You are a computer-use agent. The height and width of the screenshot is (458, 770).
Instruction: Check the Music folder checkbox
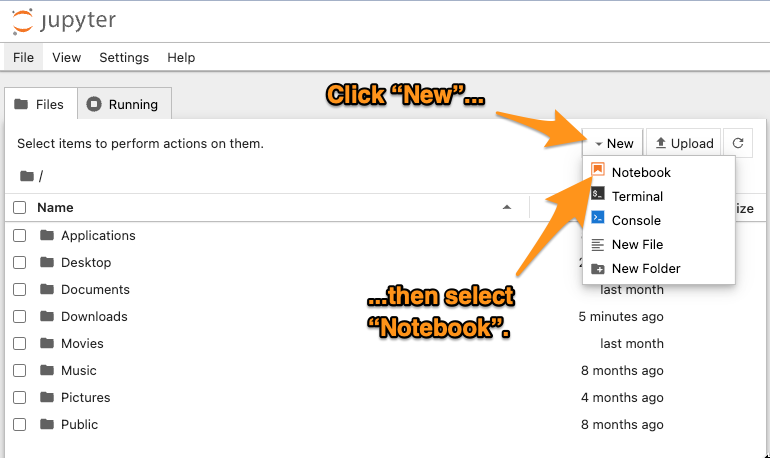pos(20,371)
